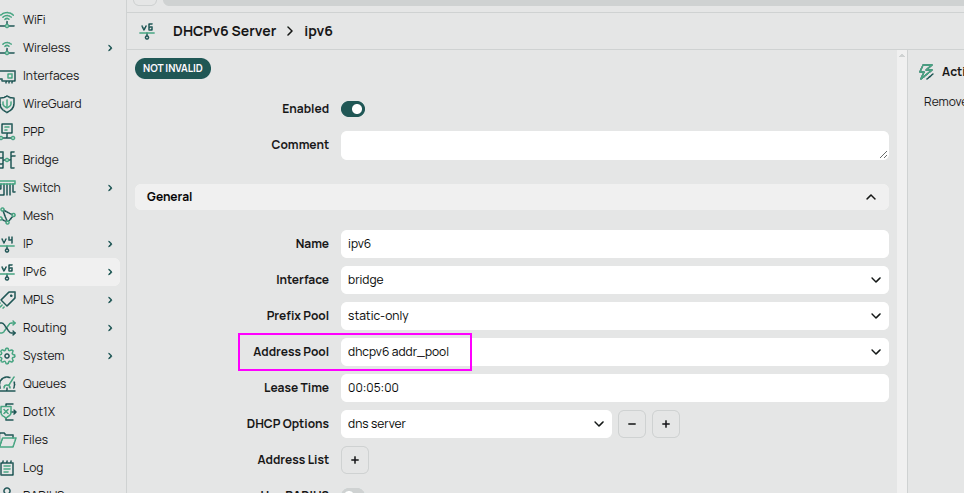The width and height of the screenshot is (964, 493).
Task: Open the Prefix Pool dropdown
Action: pyautogui.click(x=614, y=316)
